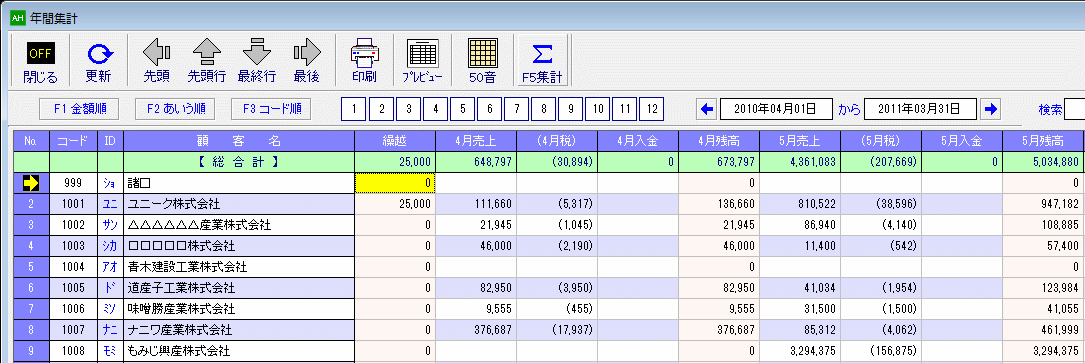Select customer △△△△△△産業株式会社

pyautogui.click(x=239, y=225)
